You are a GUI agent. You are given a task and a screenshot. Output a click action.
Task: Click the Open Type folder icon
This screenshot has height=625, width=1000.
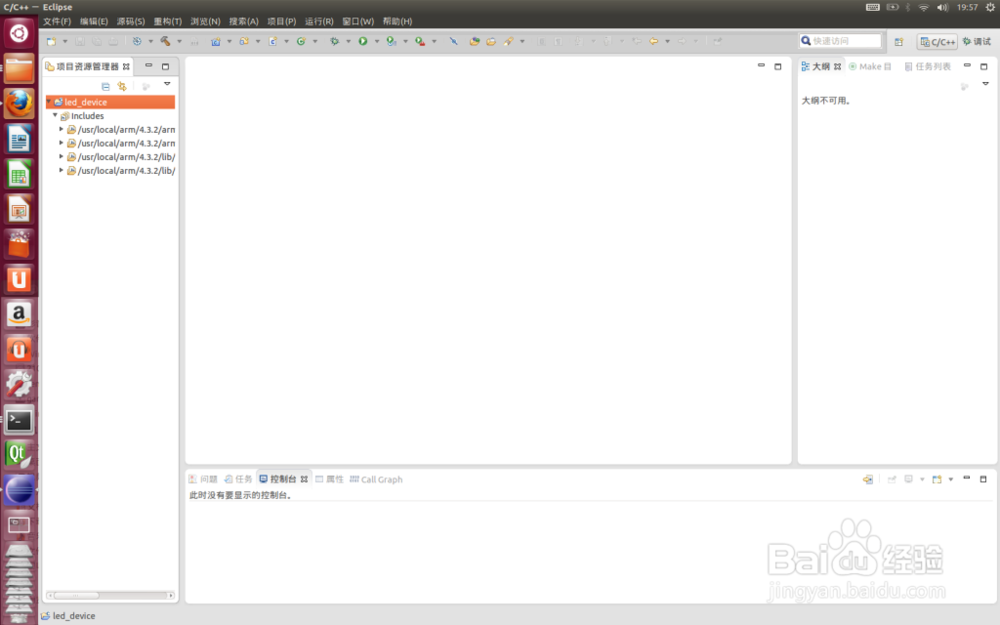474,41
